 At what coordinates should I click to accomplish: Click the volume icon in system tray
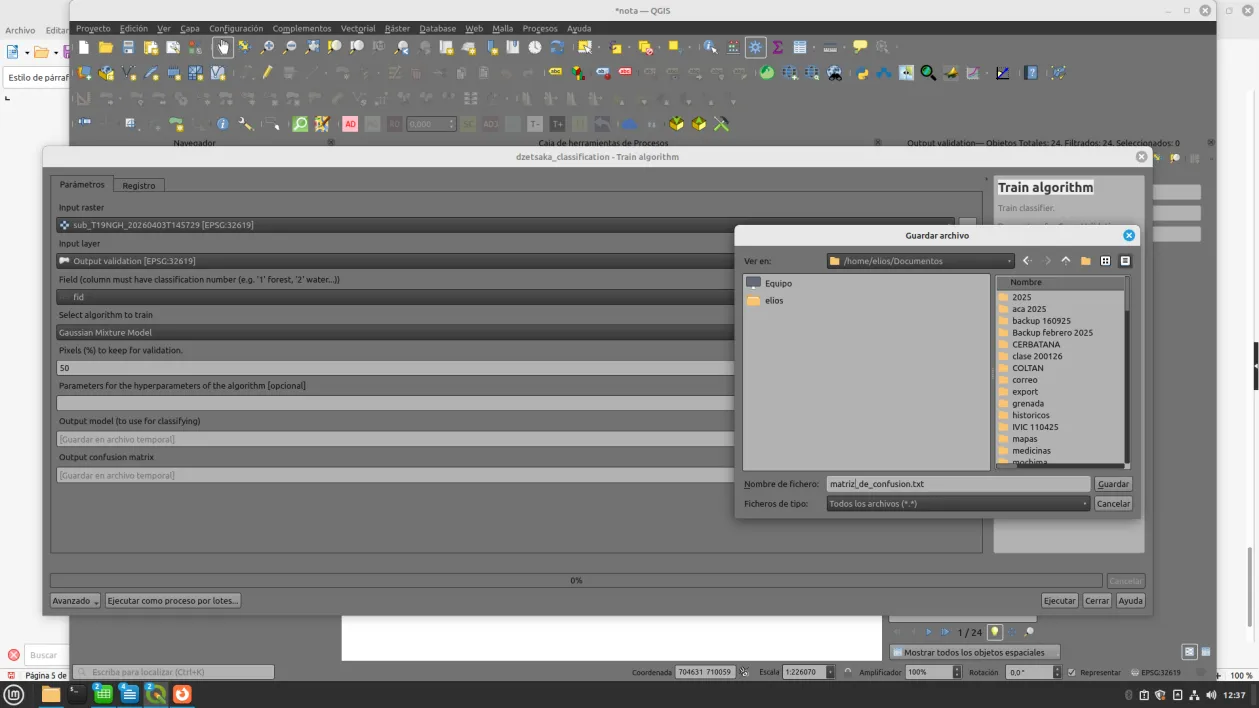[x=1211, y=695]
